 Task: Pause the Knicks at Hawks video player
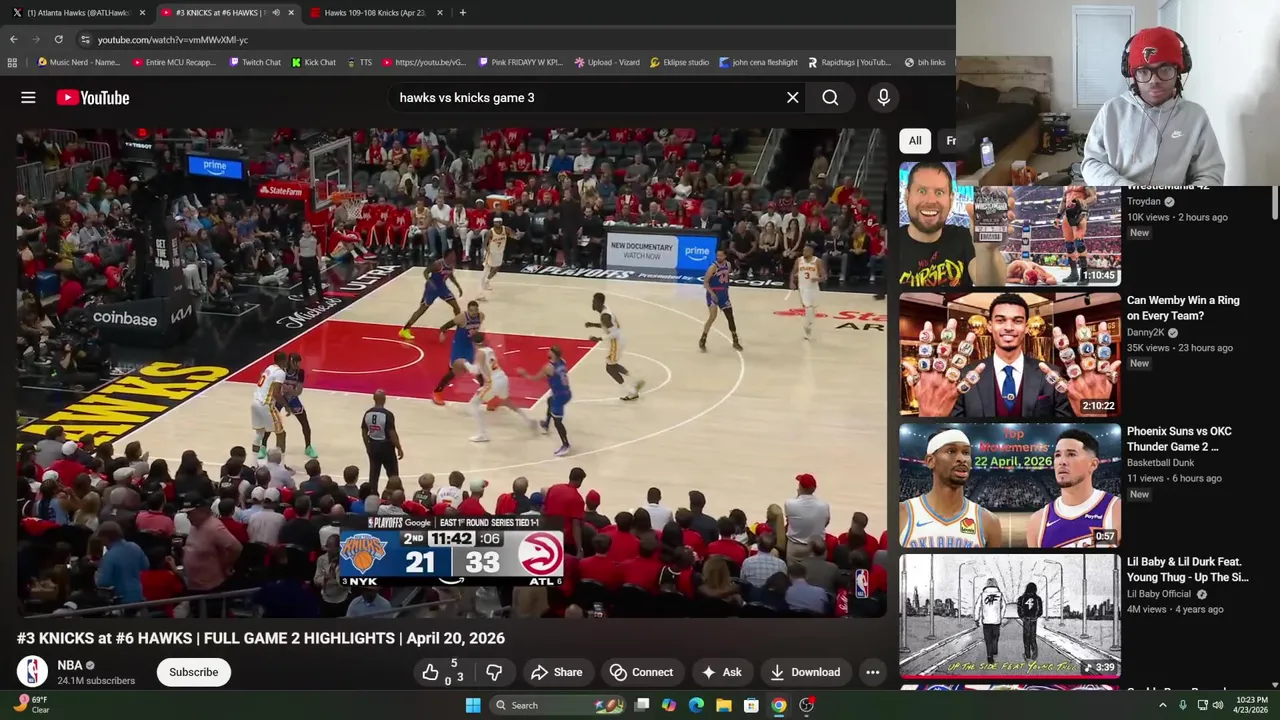(451, 373)
